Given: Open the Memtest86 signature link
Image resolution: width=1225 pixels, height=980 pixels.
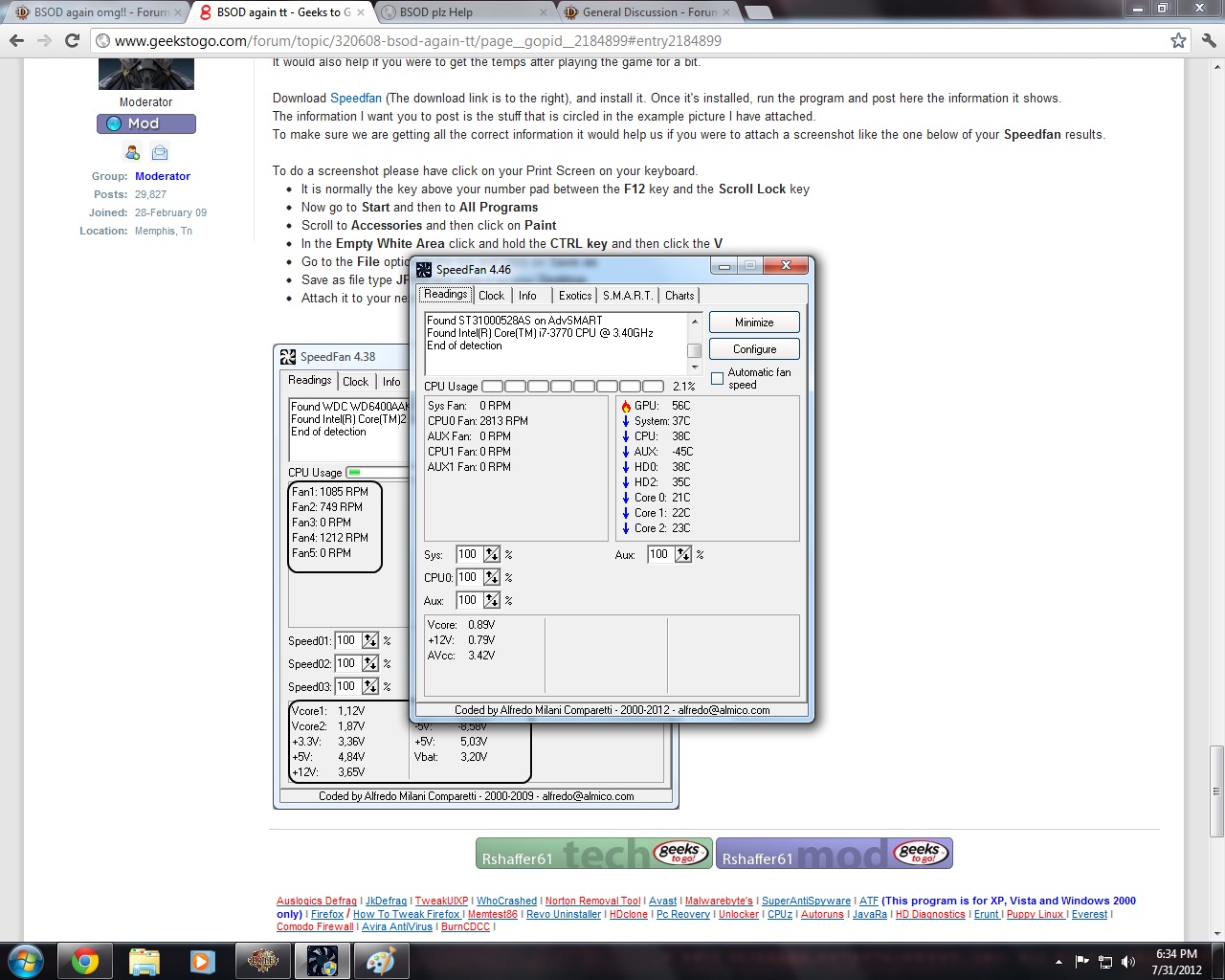Looking at the screenshot, I should (x=492, y=914).
